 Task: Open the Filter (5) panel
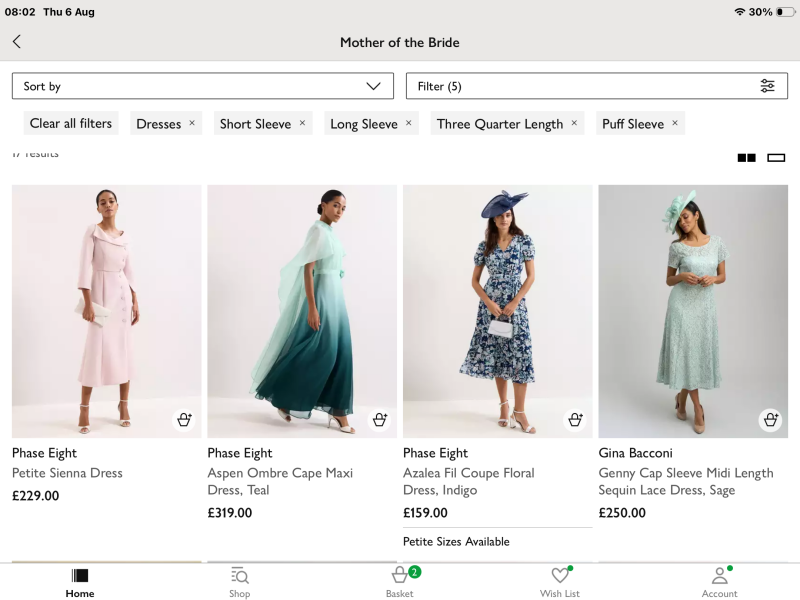coord(596,86)
